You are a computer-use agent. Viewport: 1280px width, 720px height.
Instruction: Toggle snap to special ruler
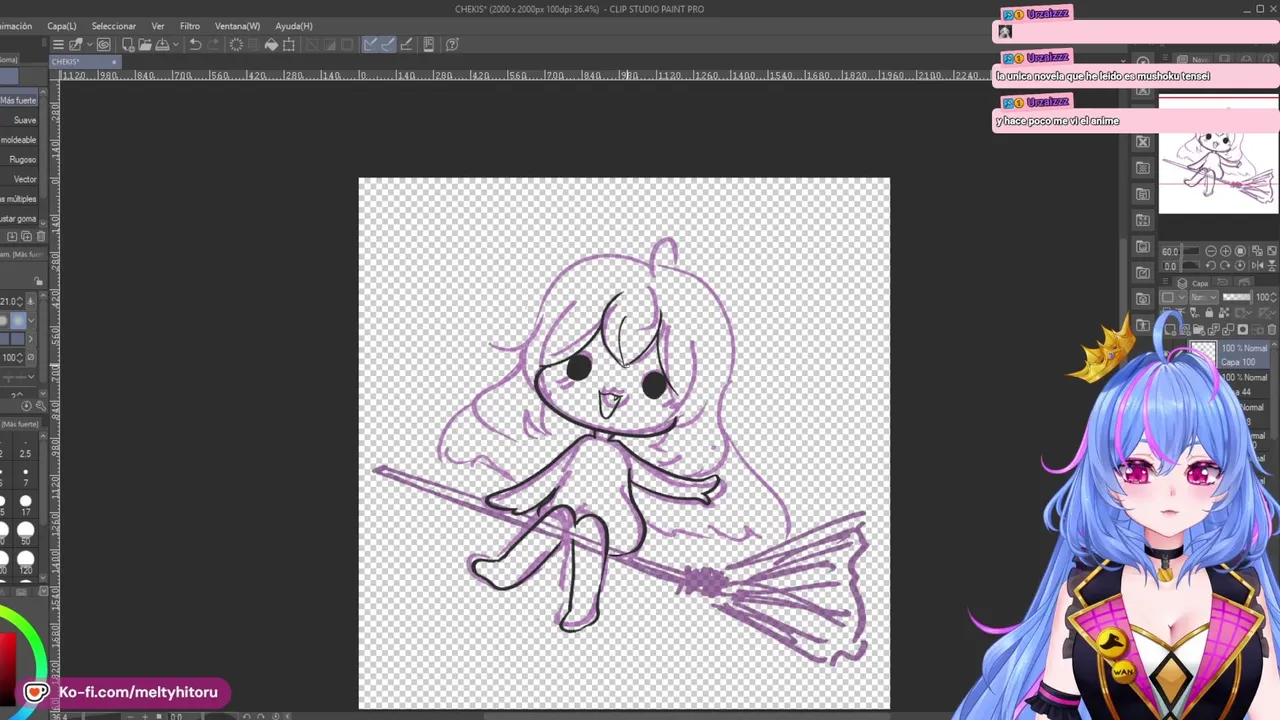[x=389, y=44]
